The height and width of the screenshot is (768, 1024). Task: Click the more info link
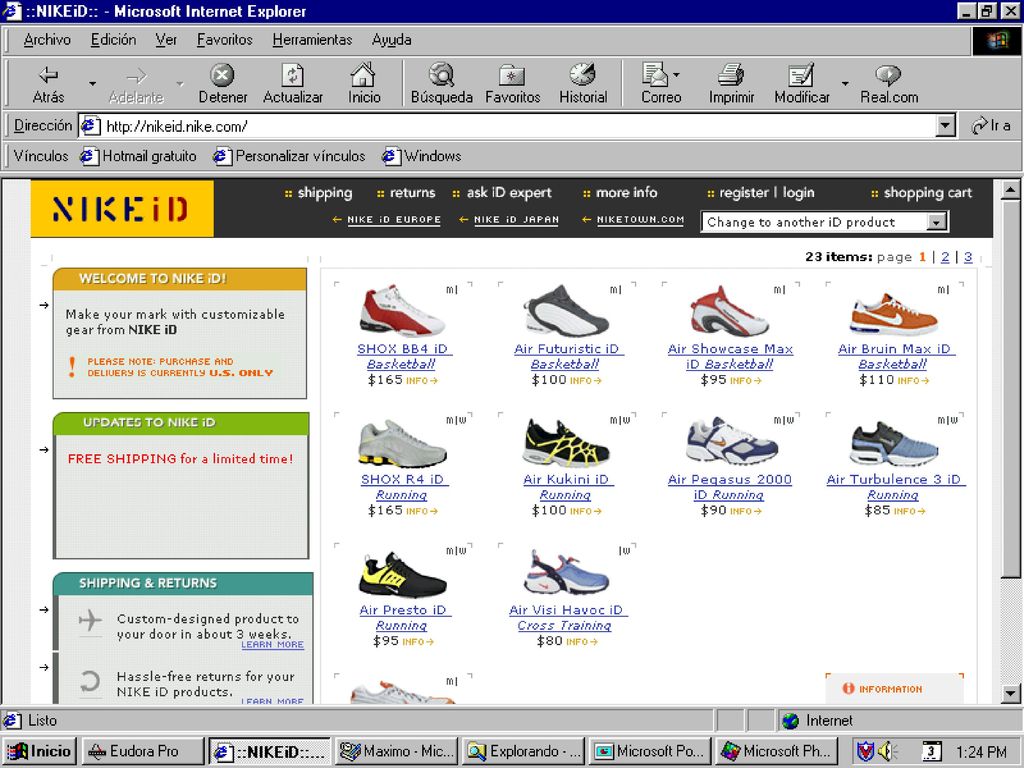point(626,193)
